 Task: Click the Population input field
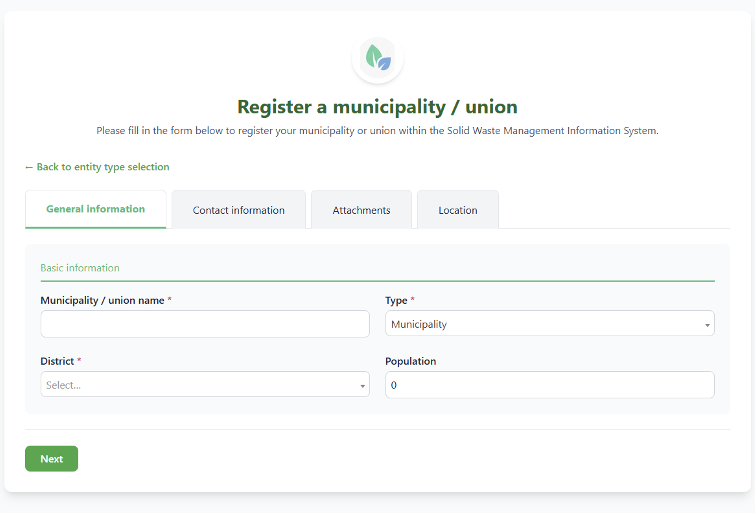[x=550, y=385]
